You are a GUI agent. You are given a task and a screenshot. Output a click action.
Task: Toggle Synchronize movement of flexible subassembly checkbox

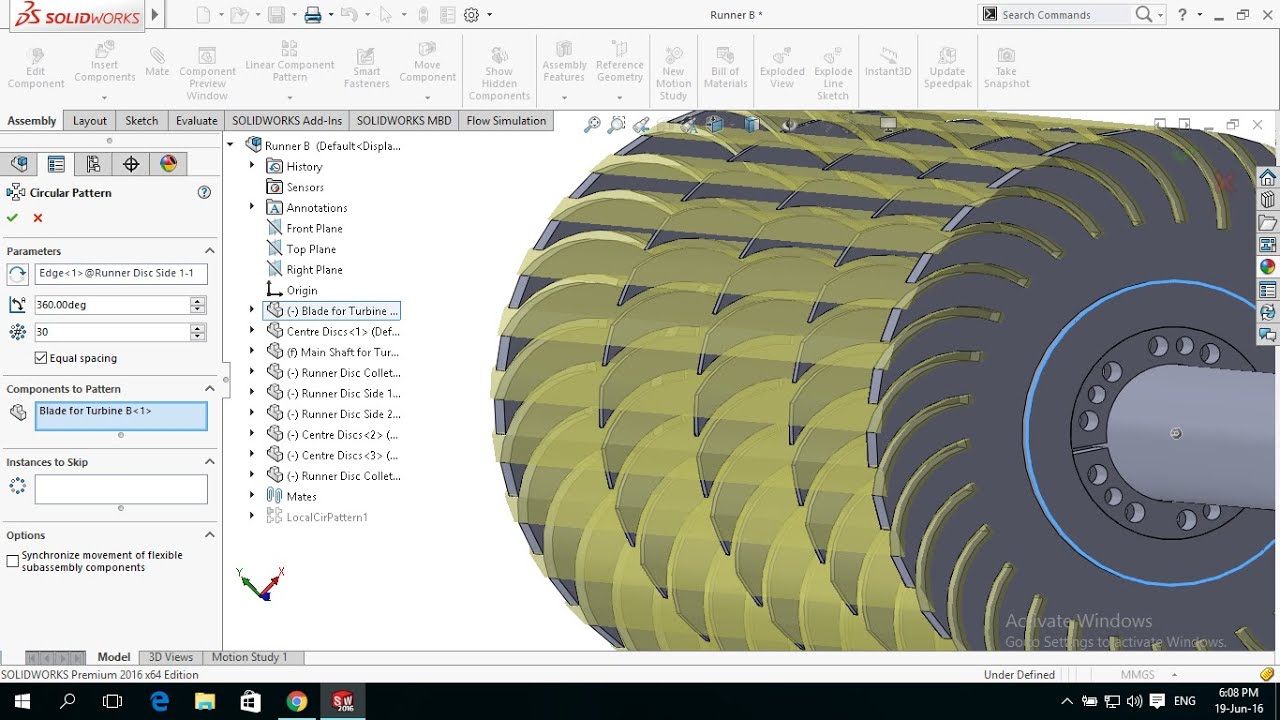(13, 561)
